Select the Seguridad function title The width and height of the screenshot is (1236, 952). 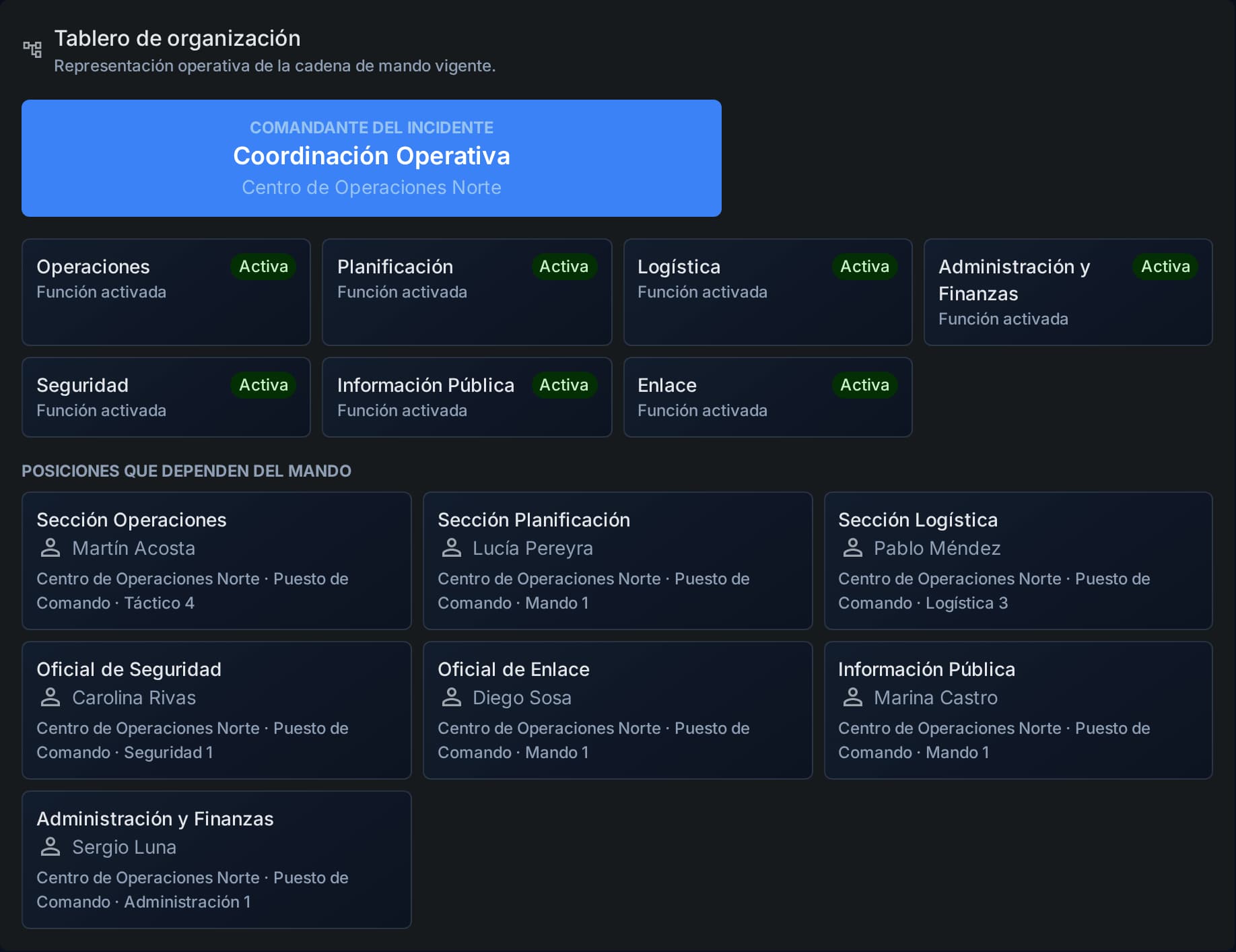(x=82, y=386)
